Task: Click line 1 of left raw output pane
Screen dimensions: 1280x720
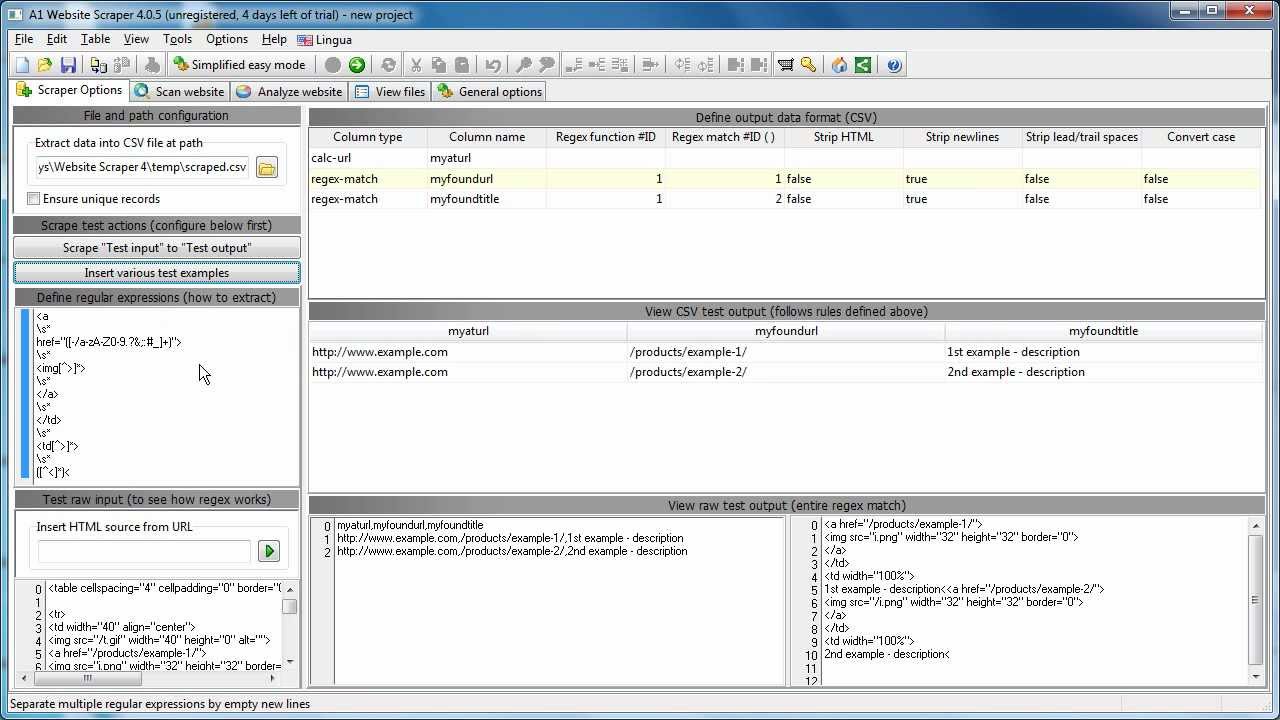Action: 510,538
